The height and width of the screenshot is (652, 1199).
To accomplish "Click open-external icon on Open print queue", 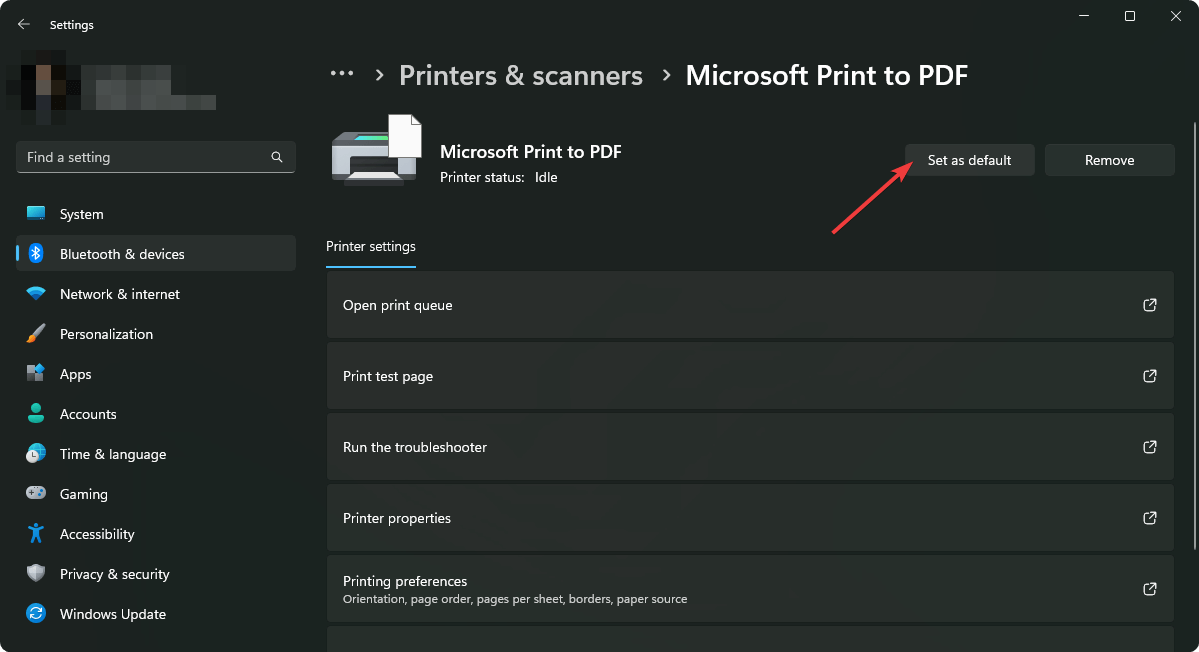I will [x=1149, y=305].
